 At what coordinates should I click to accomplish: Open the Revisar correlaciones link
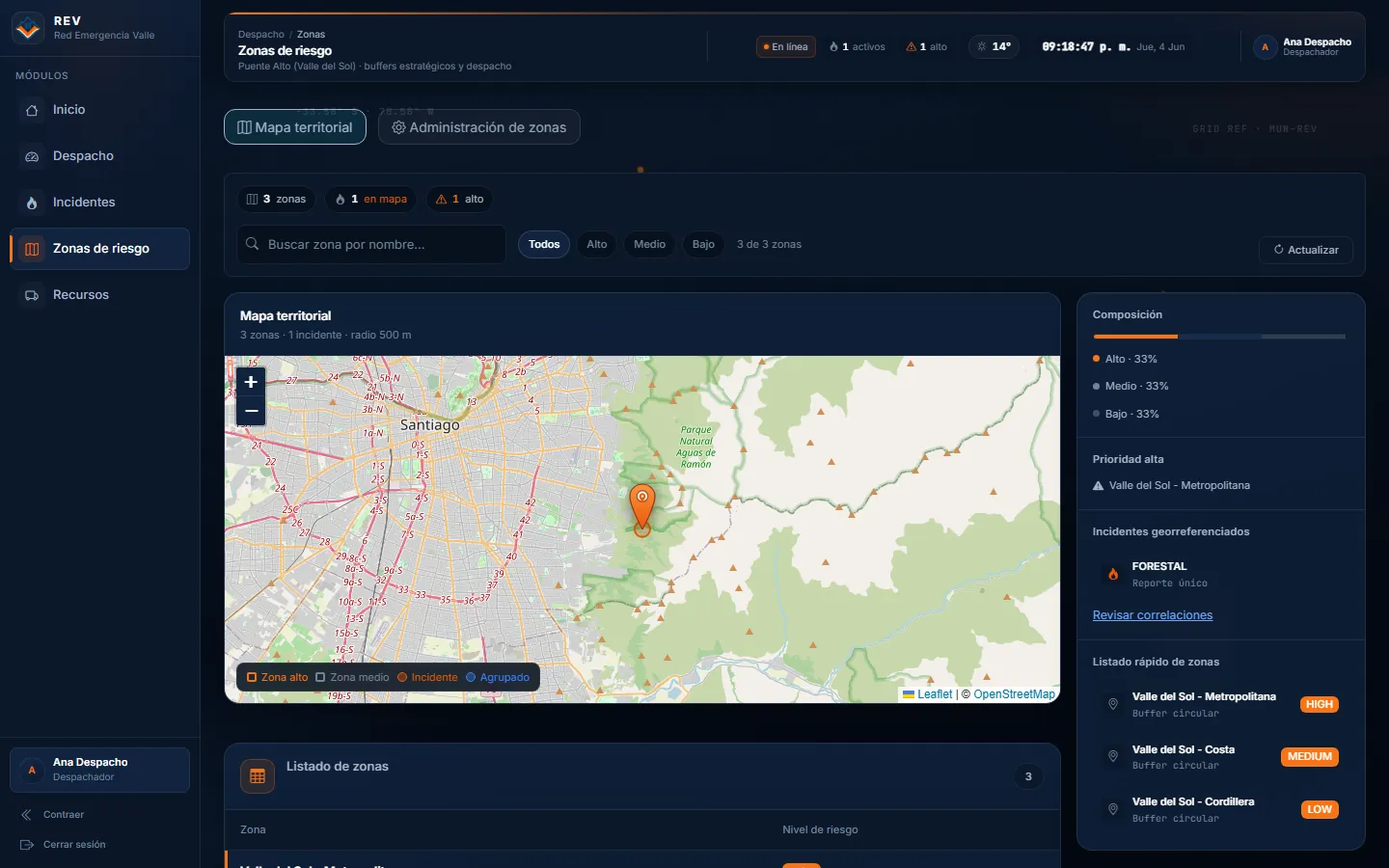point(1153,615)
